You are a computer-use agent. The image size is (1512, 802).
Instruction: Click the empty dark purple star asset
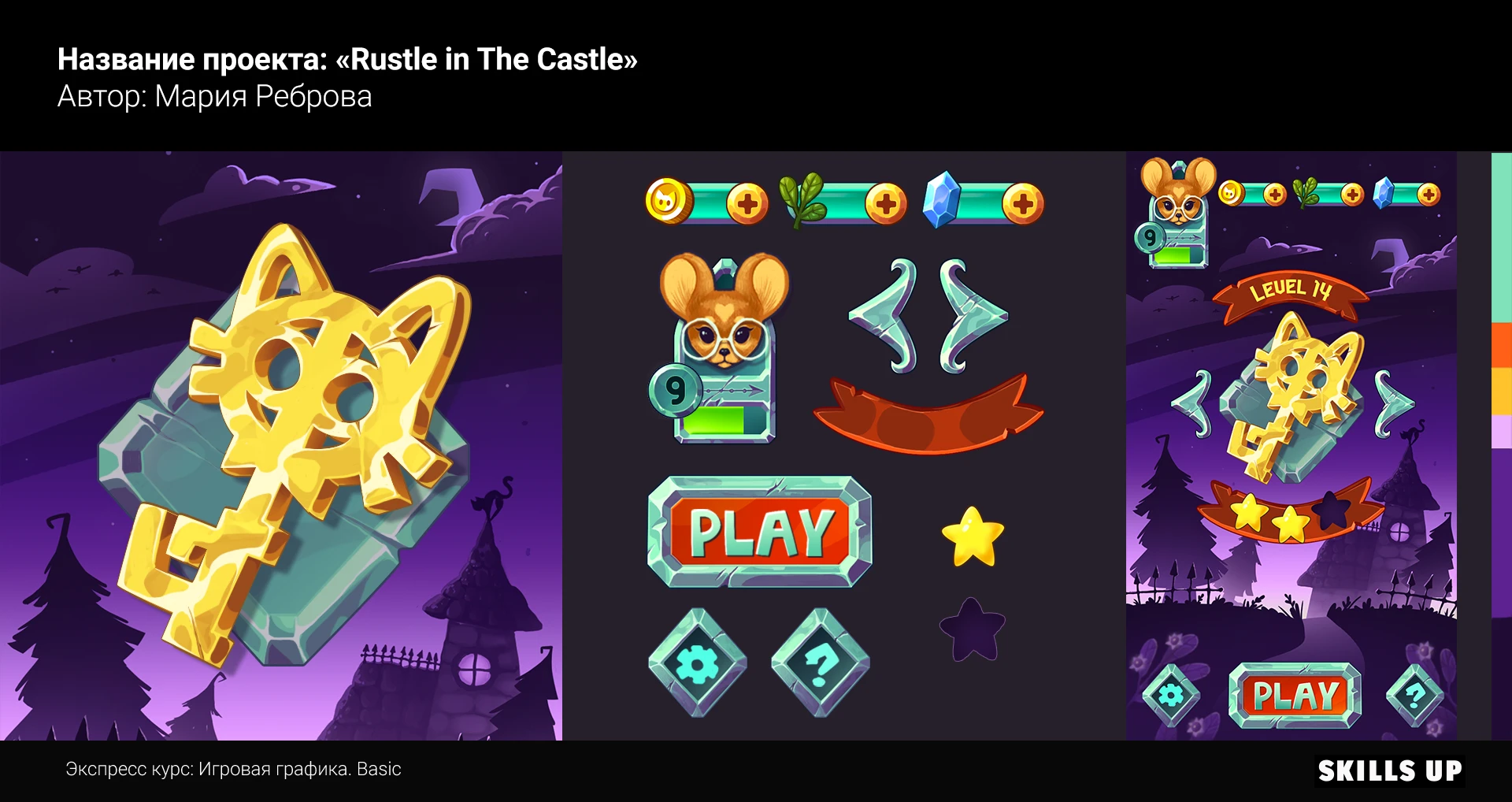[x=973, y=629]
